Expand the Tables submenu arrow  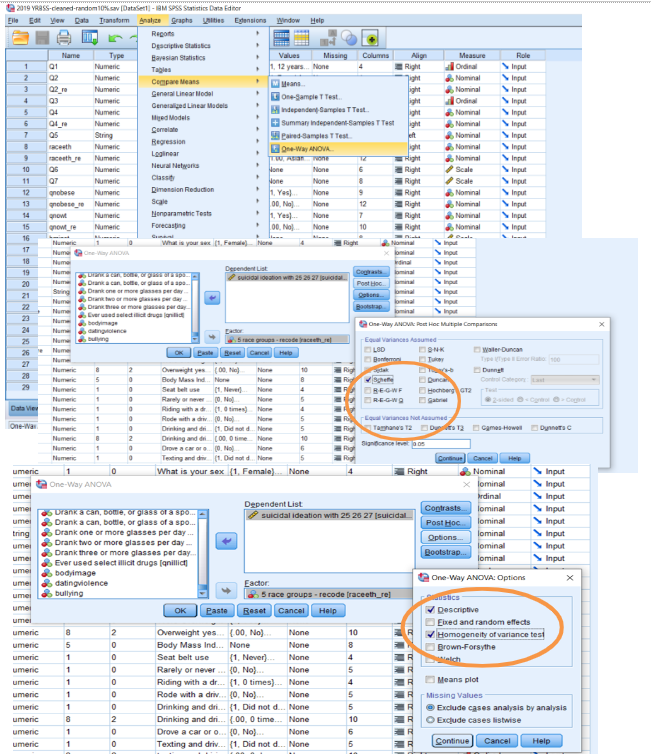[x=258, y=70]
